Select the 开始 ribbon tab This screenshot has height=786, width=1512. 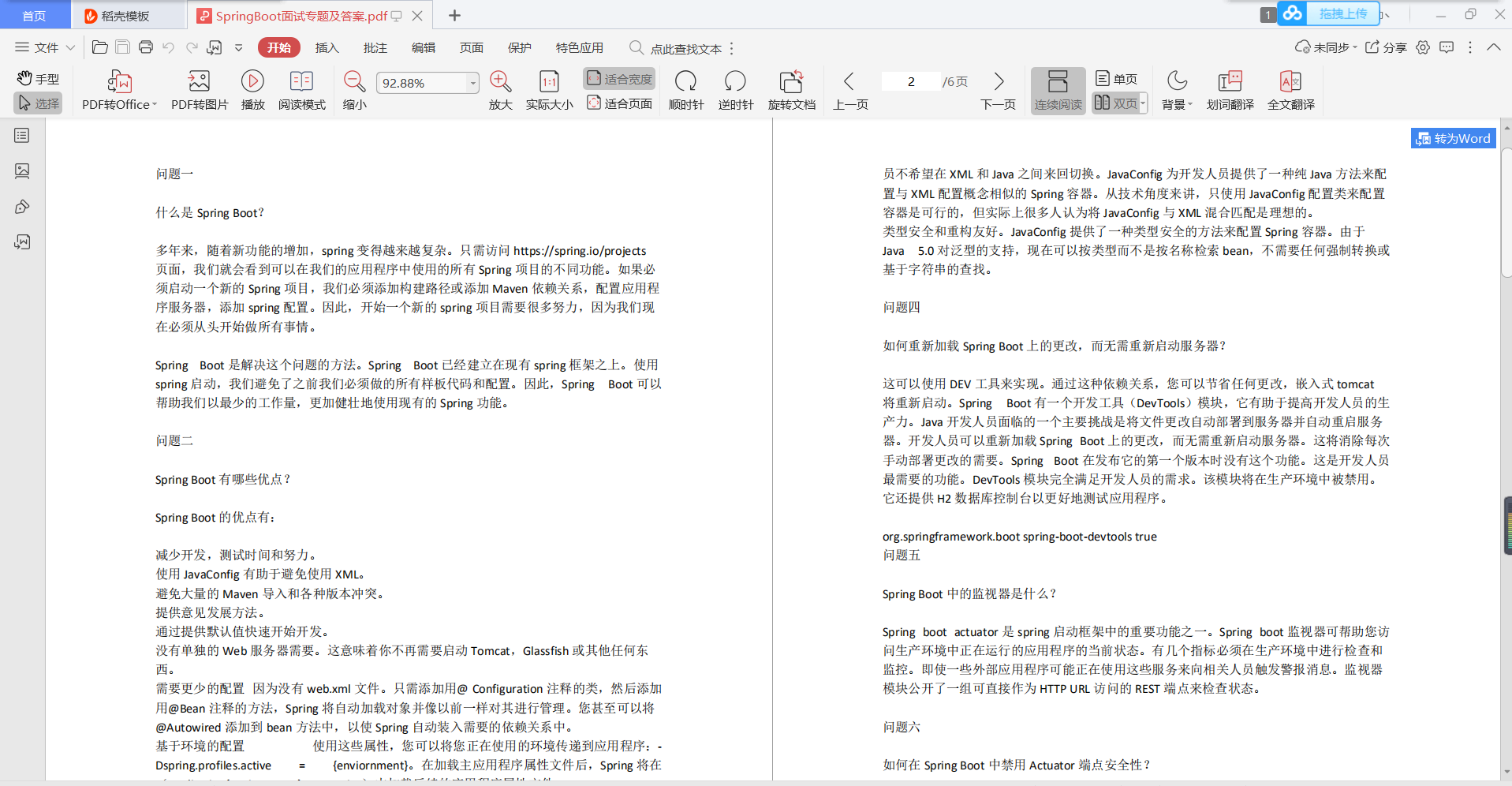point(279,47)
